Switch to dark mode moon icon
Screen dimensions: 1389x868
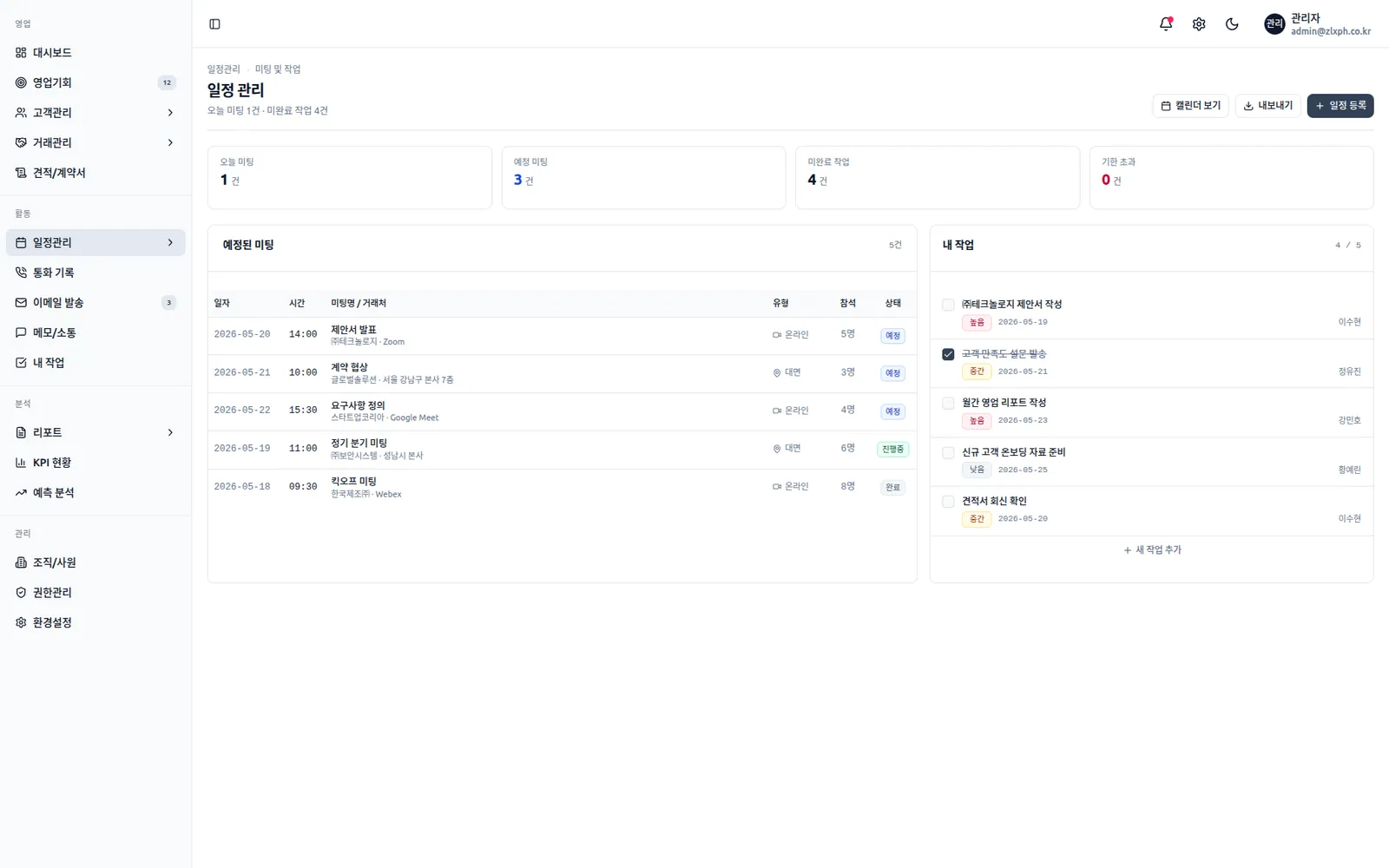tap(1232, 24)
